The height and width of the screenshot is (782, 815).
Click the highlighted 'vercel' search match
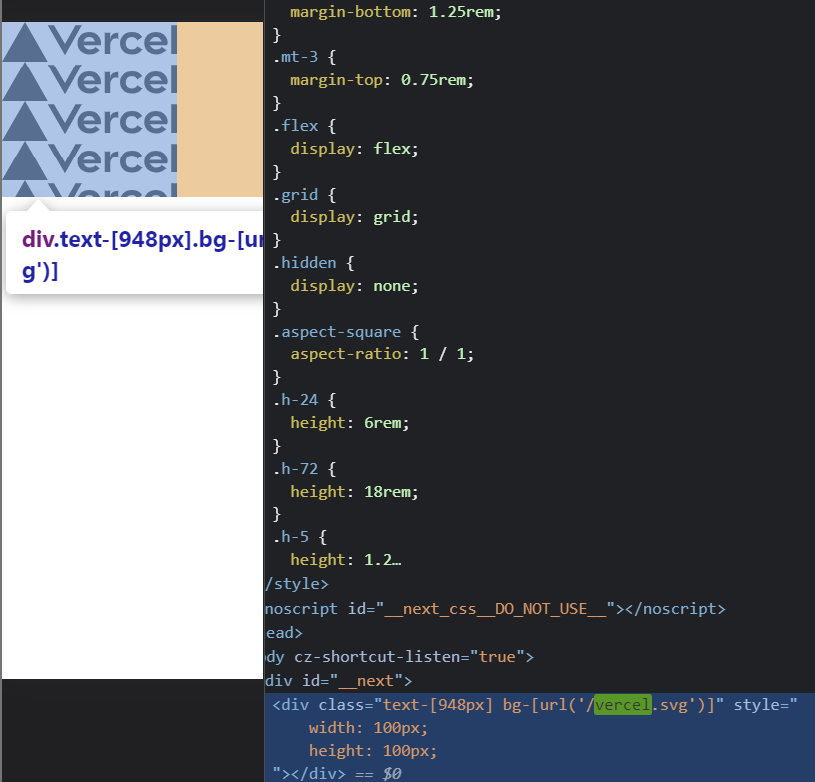point(623,705)
